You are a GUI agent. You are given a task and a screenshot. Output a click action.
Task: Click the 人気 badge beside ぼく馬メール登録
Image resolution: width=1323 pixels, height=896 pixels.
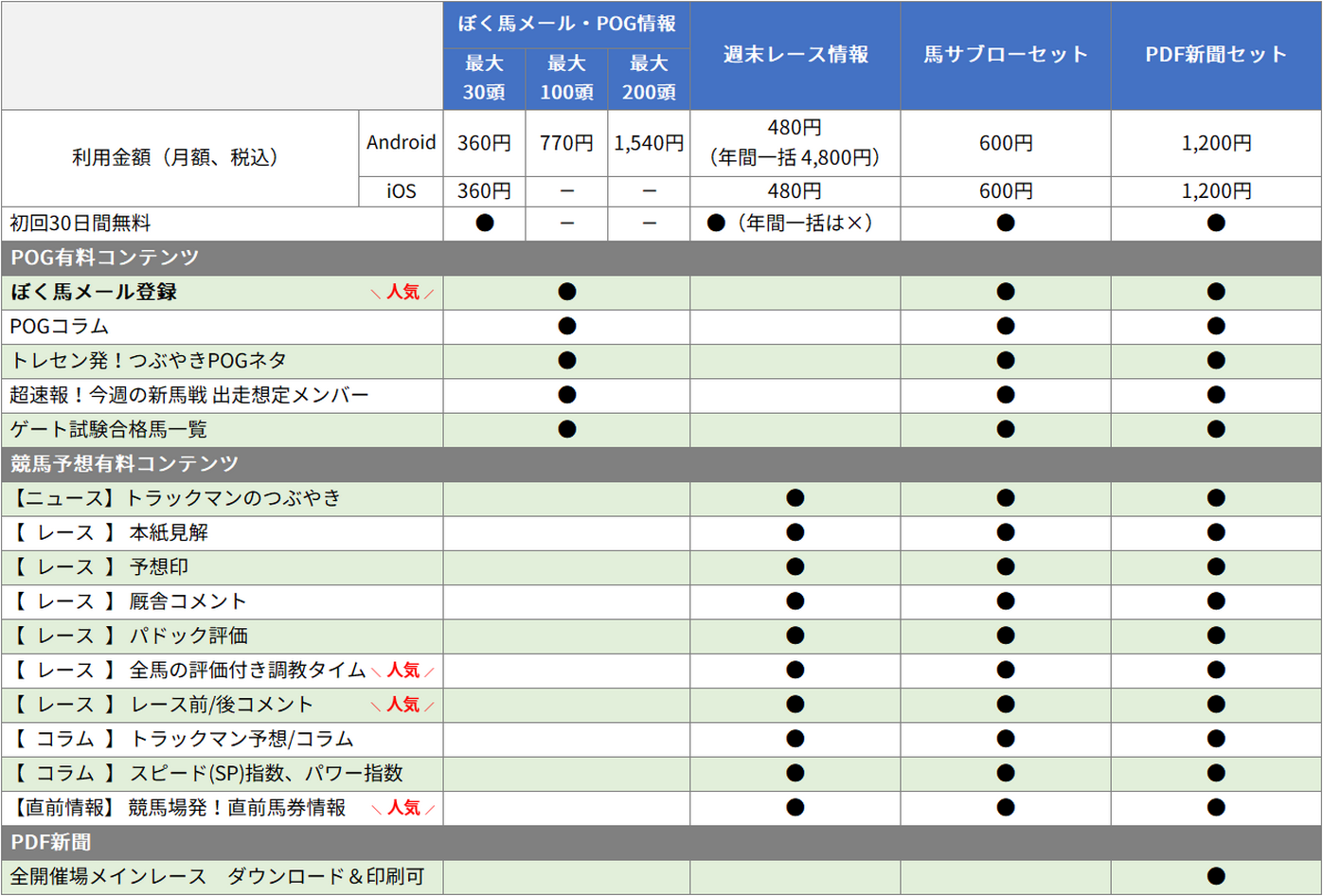point(402,293)
